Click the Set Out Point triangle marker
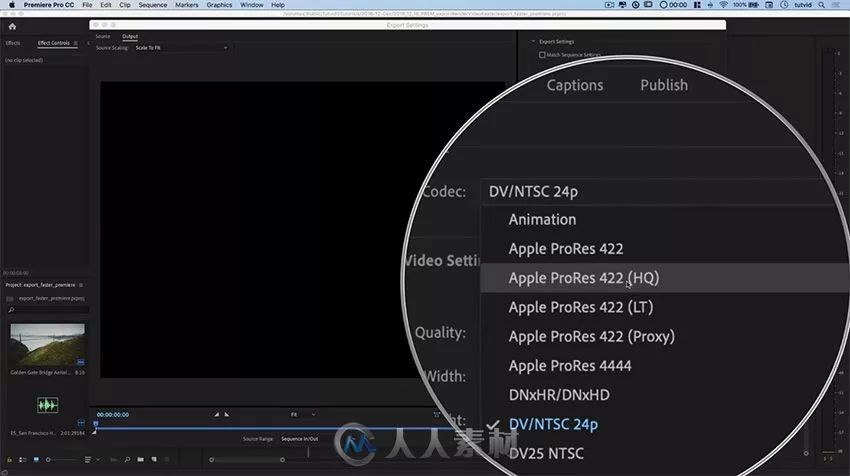Image resolution: width=850 pixels, height=476 pixels. 227,414
